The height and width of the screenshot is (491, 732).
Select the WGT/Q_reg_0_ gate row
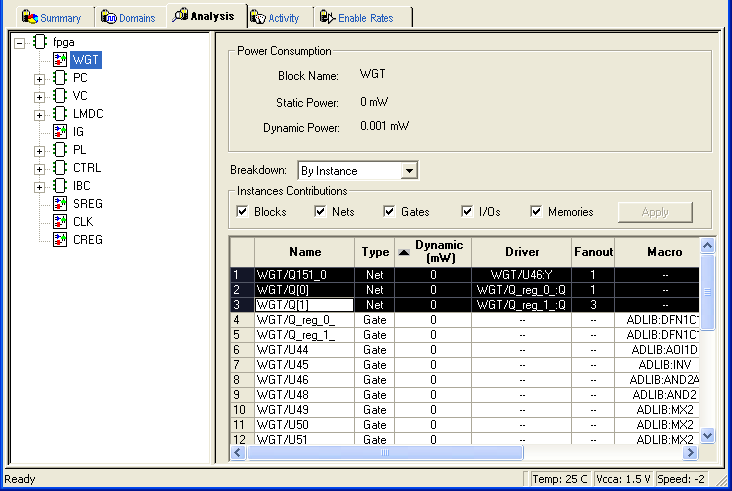465,320
